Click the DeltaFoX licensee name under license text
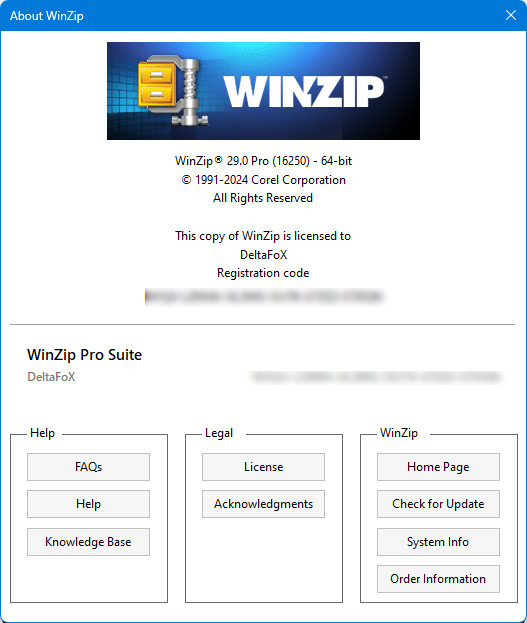 pyautogui.click(x=264, y=255)
